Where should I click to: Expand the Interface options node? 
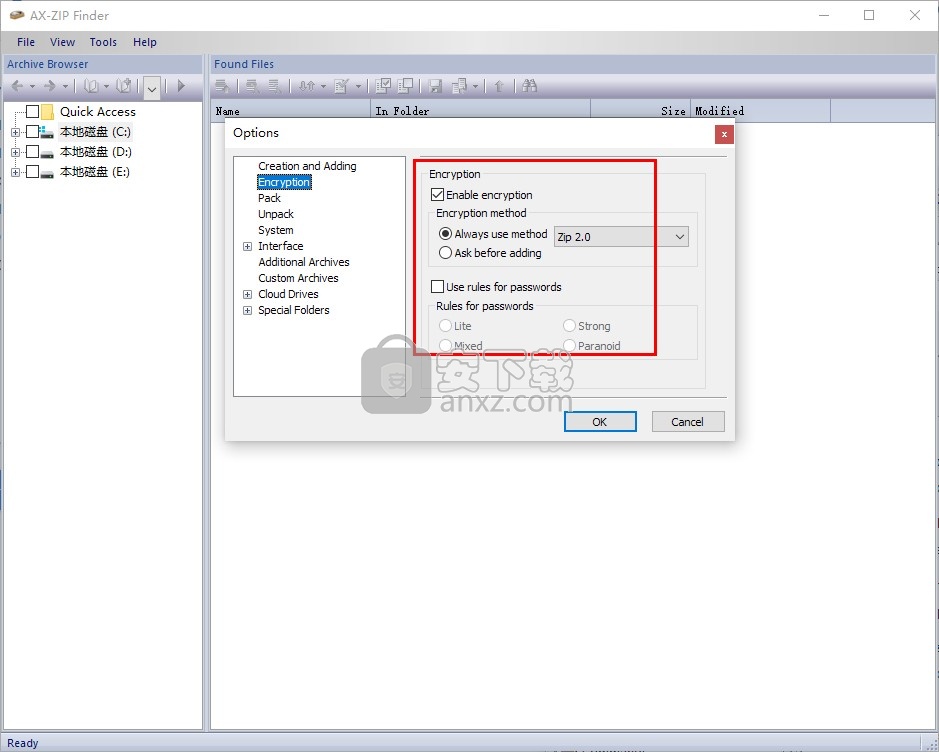247,246
